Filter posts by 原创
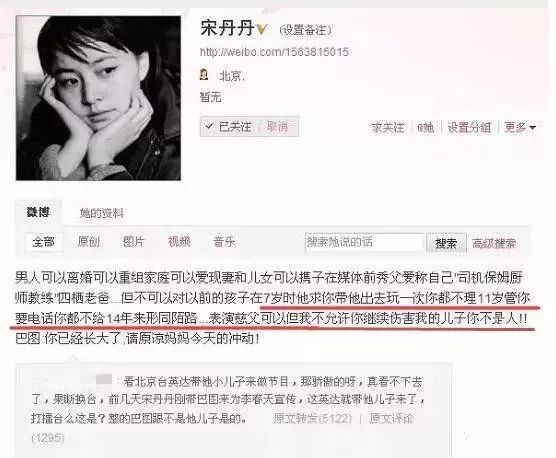Screen dimensions: 556x458 tap(89, 242)
